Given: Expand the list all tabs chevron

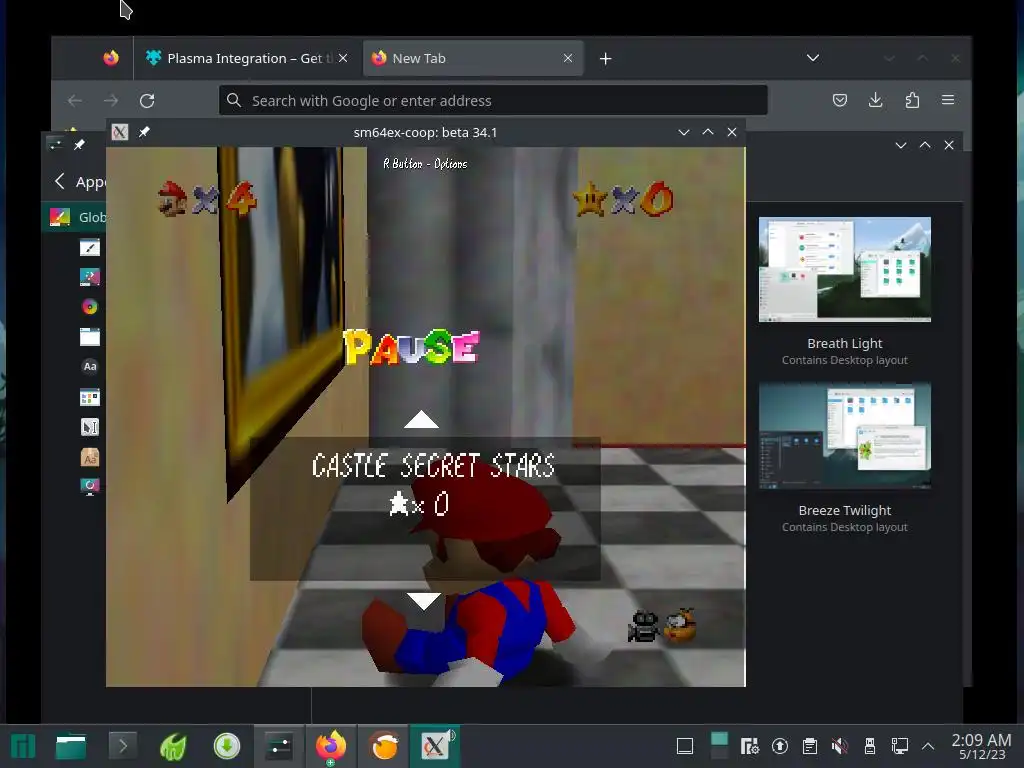Looking at the screenshot, I should click(812, 58).
